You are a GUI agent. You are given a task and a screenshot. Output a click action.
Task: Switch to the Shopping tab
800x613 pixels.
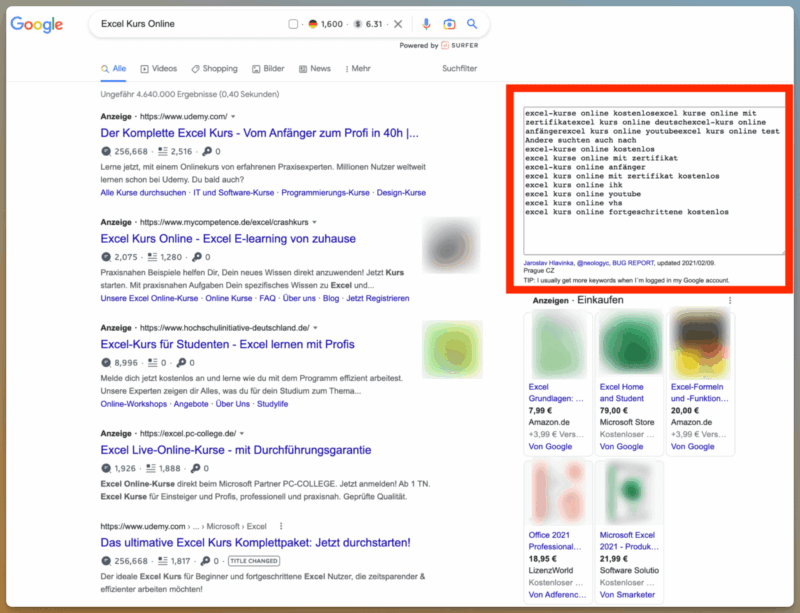tap(215, 68)
